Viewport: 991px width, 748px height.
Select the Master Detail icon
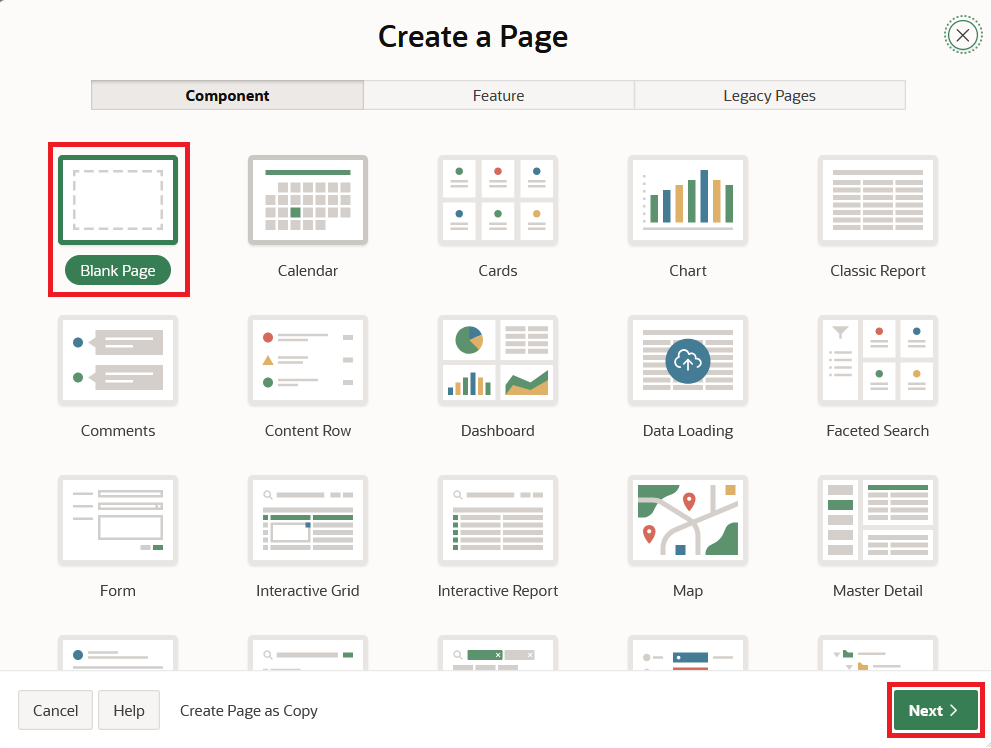tap(878, 520)
